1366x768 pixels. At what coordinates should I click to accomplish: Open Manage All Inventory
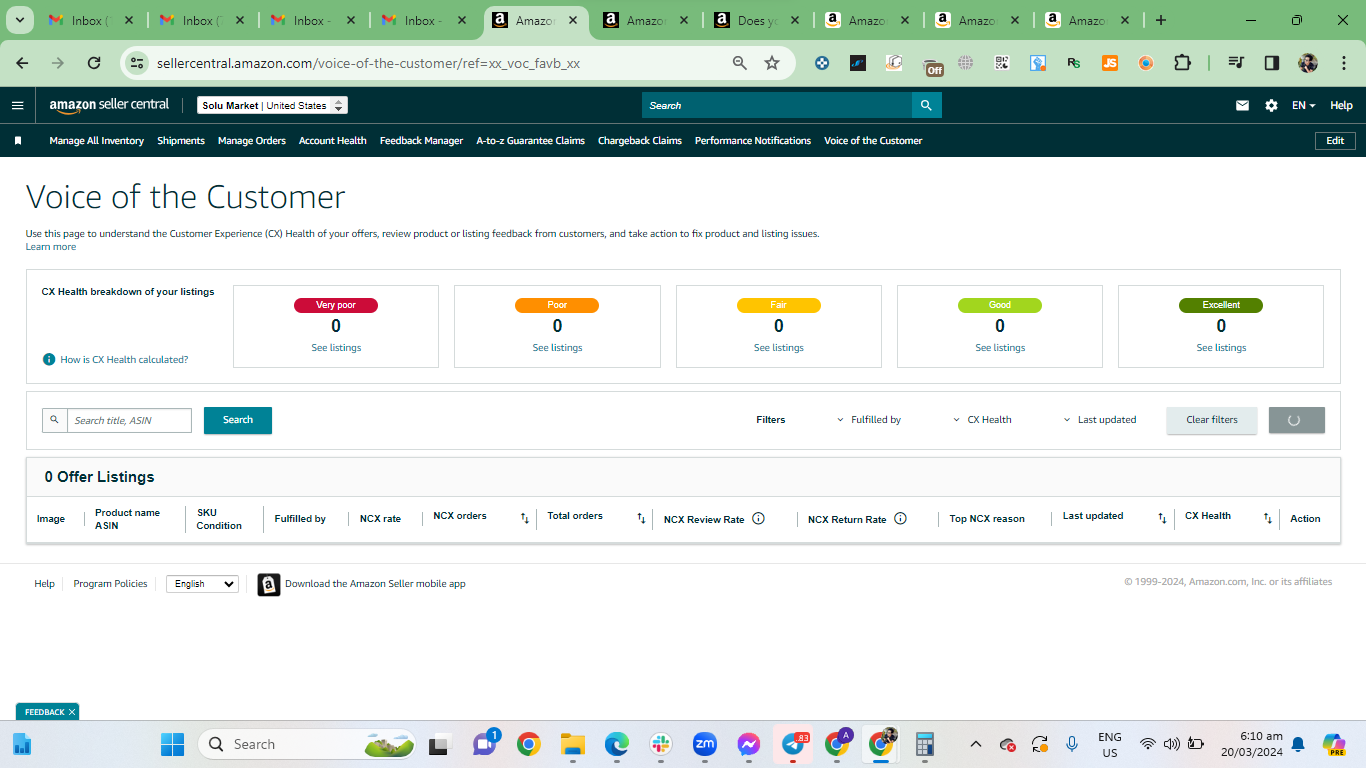coord(97,141)
